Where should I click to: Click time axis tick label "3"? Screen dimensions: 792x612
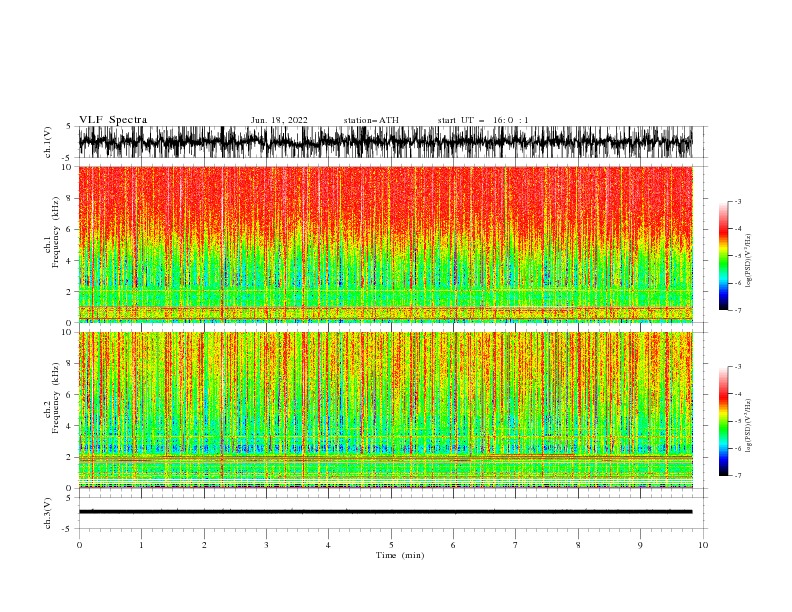tap(266, 545)
